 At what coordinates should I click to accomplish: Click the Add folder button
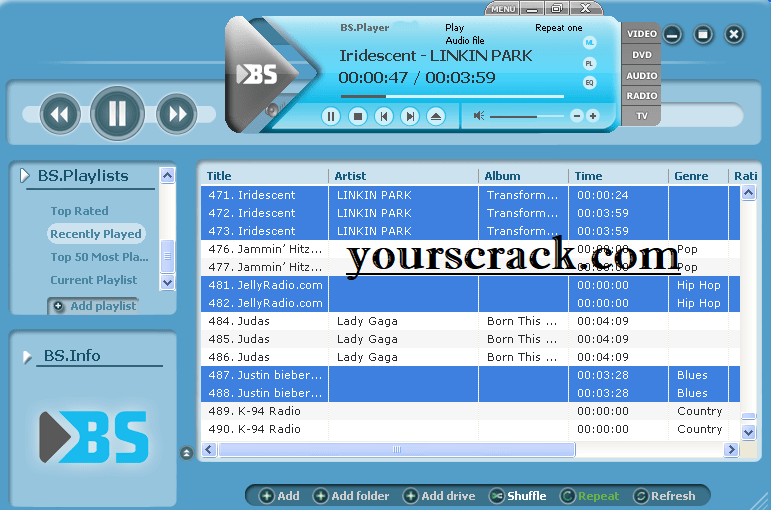[351, 496]
